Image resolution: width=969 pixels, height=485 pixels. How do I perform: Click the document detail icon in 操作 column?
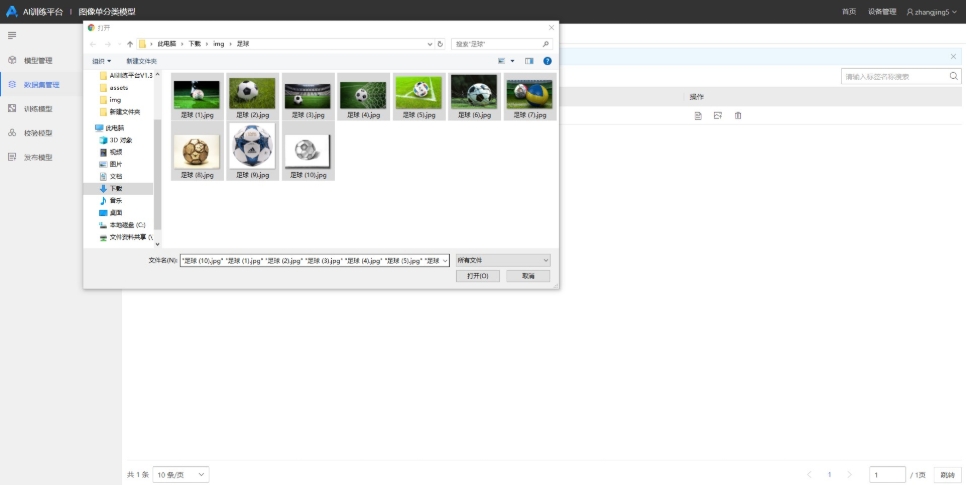(698, 116)
